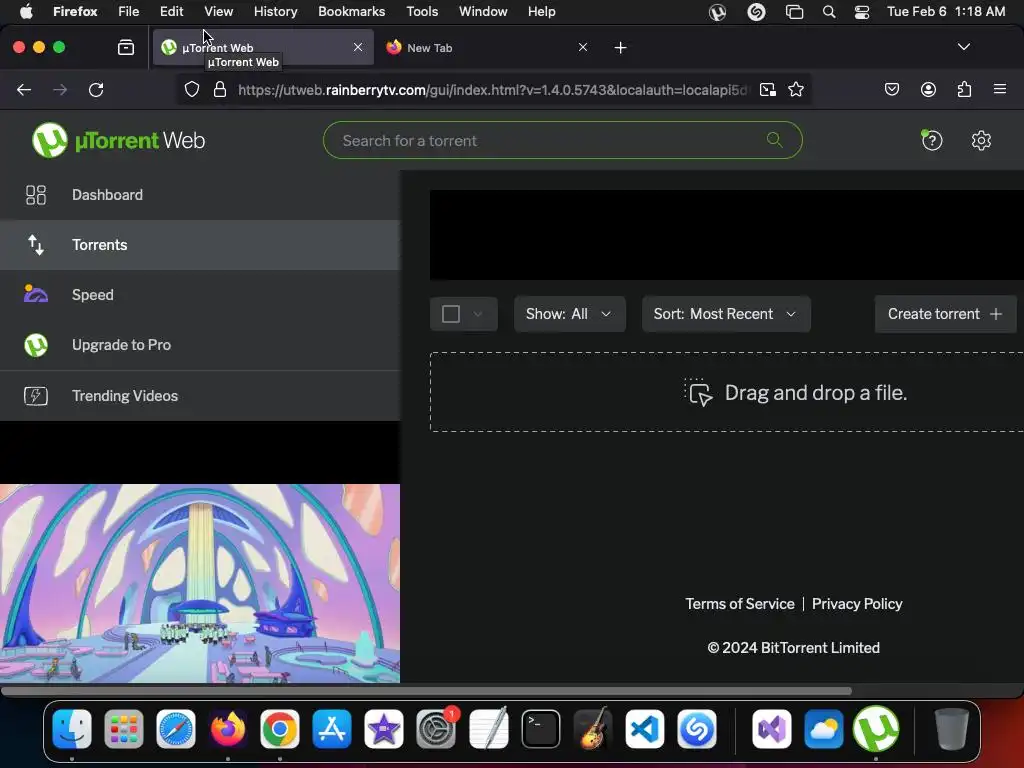The width and height of the screenshot is (1024, 768).
Task: Open Trash in the Dock
Action: tap(951, 729)
